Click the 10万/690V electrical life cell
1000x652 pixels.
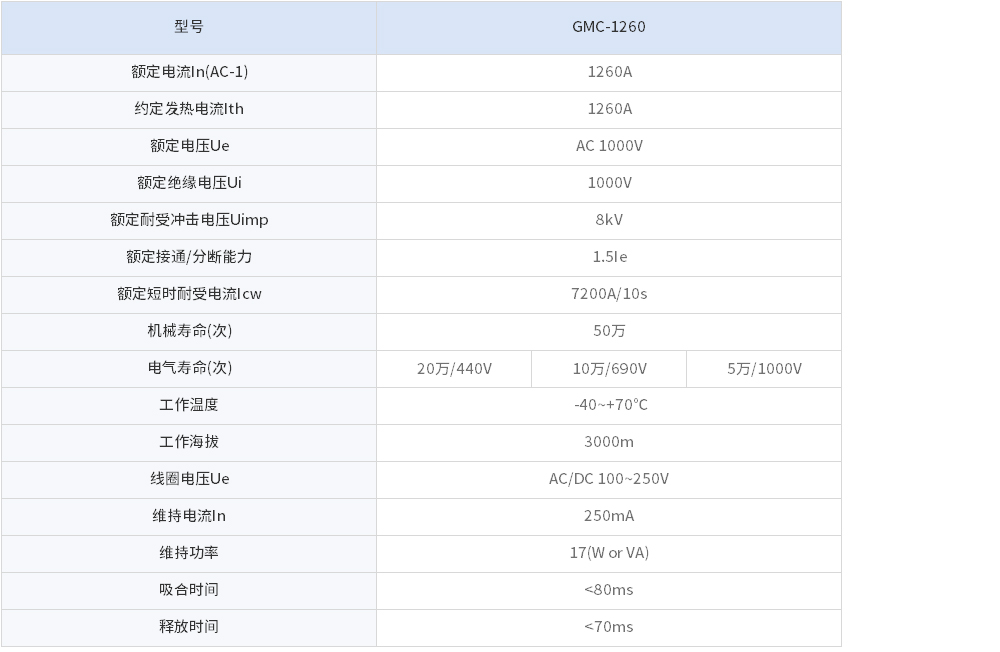[x=609, y=369]
